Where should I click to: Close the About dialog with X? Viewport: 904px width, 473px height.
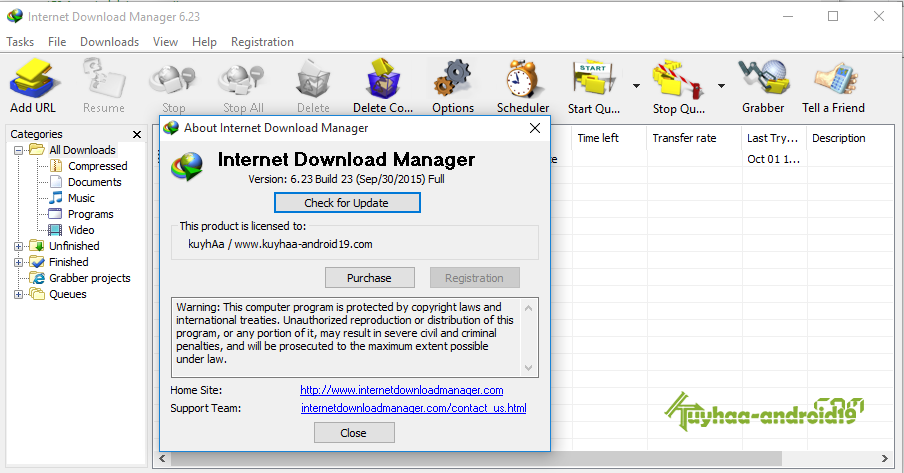pos(535,128)
